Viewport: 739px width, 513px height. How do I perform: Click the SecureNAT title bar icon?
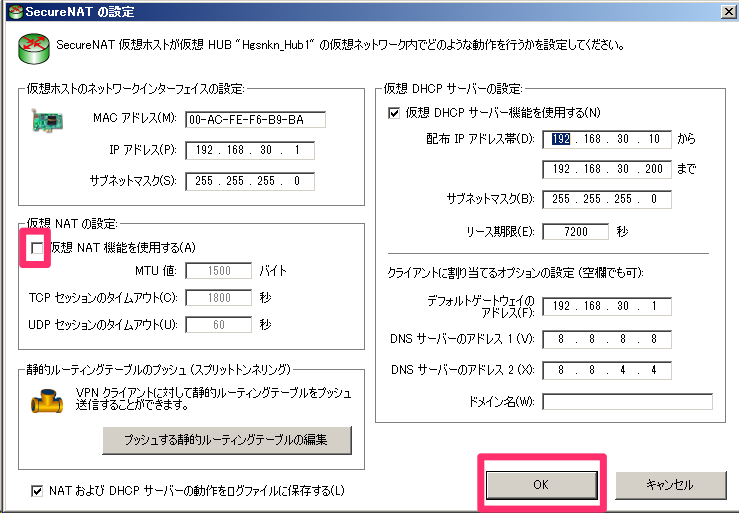15,11
